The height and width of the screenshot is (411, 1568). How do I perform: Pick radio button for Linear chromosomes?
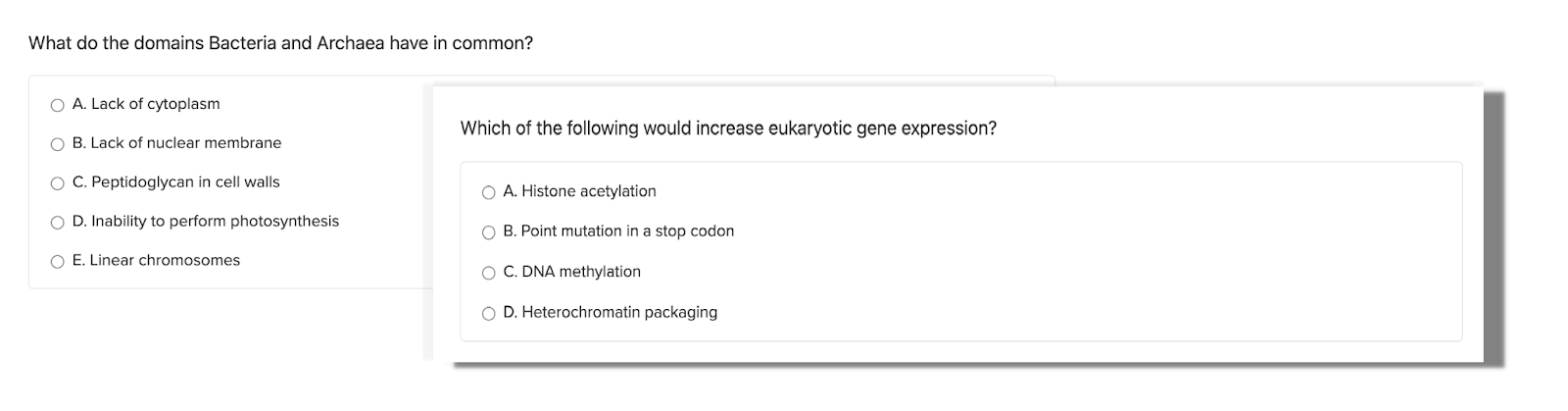point(57,262)
